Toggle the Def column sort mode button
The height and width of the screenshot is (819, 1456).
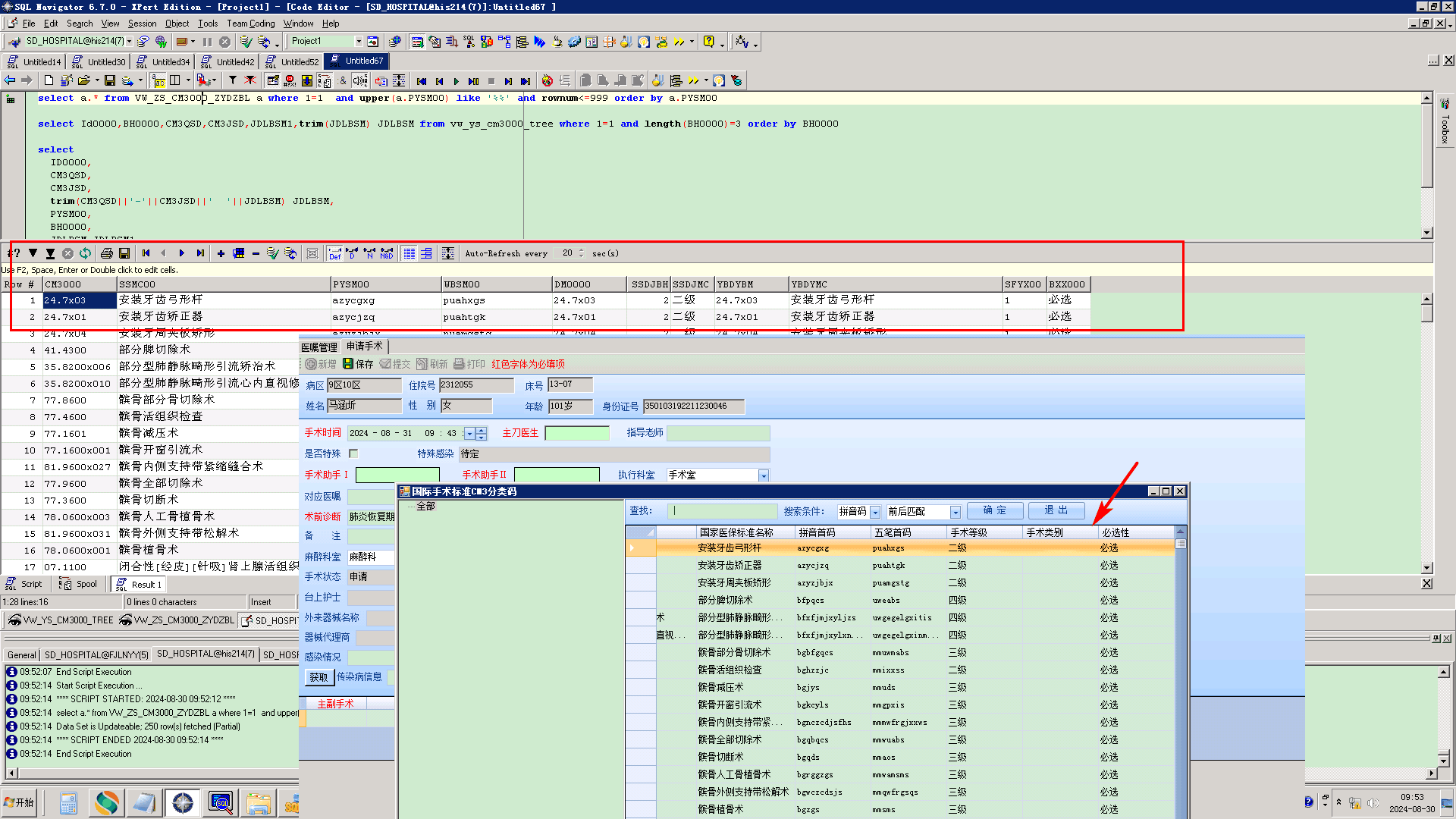point(334,253)
